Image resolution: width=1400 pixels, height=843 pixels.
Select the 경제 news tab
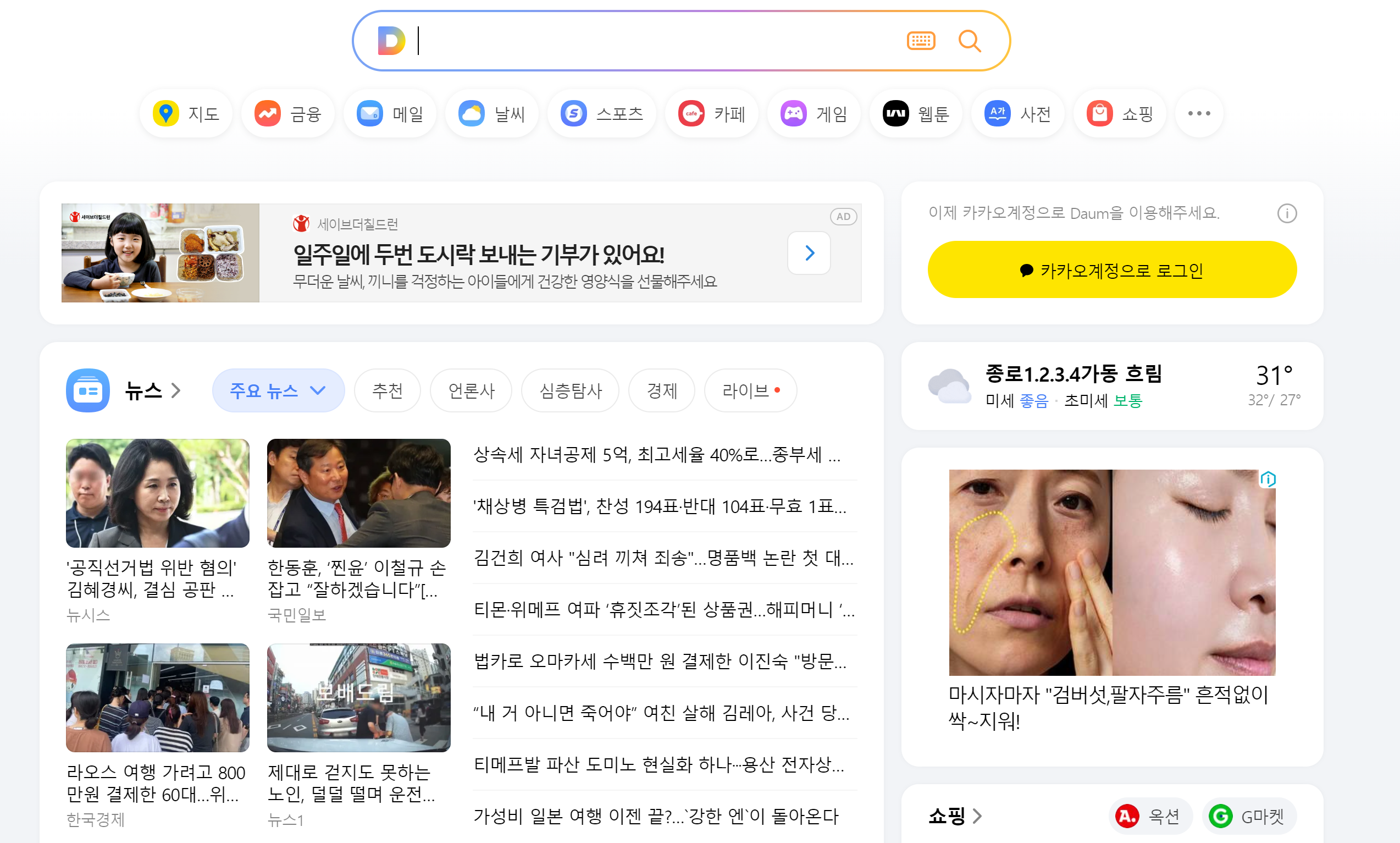tap(661, 390)
